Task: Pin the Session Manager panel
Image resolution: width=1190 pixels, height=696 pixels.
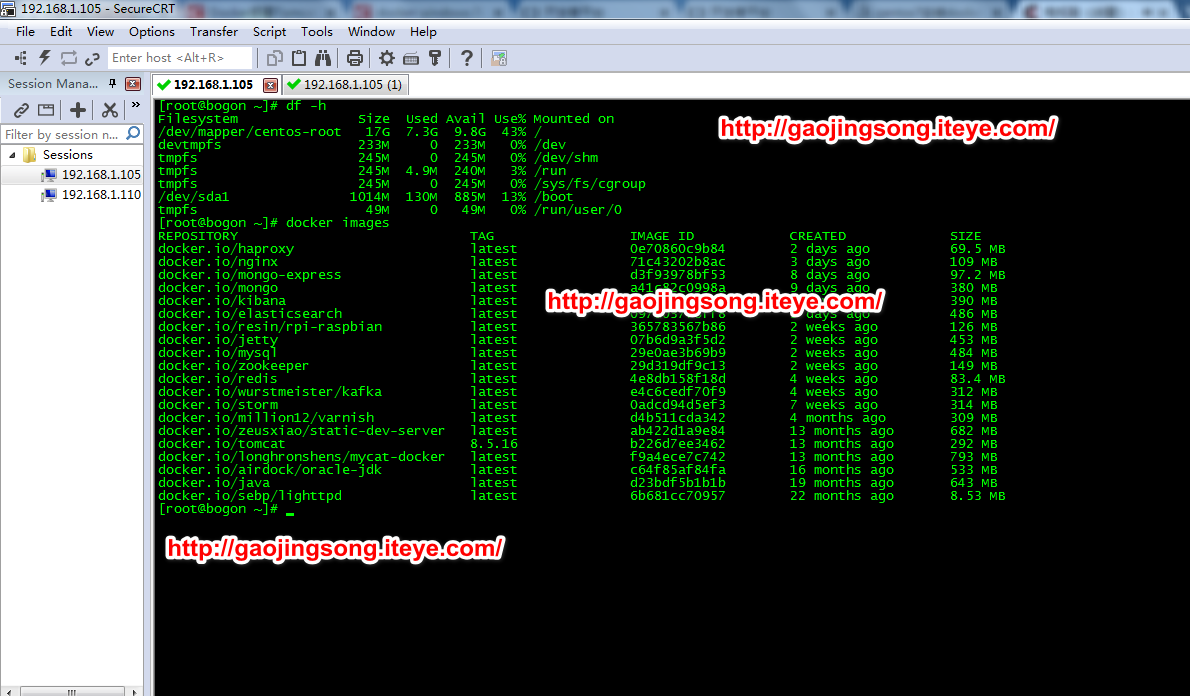Action: [112, 83]
